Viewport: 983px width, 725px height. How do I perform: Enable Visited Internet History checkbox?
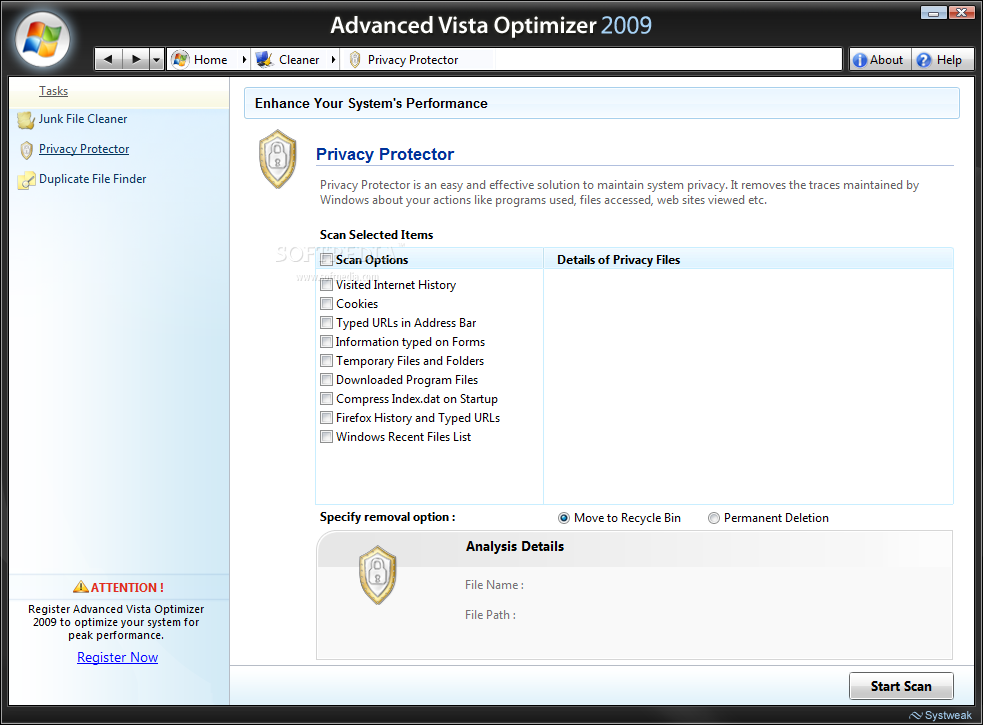point(327,285)
